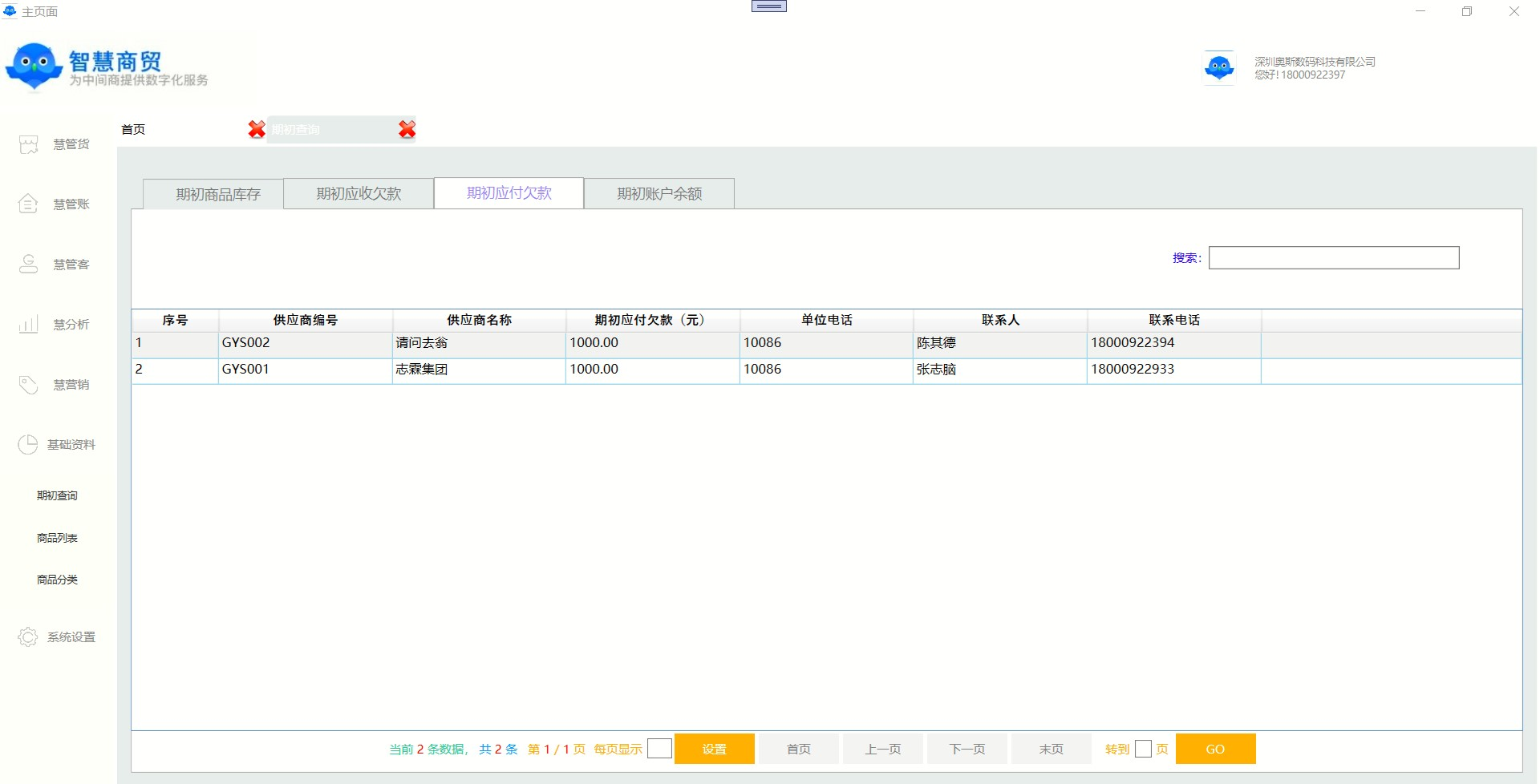Sort by 联系电话 column header
1540x784 pixels.
point(1174,321)
